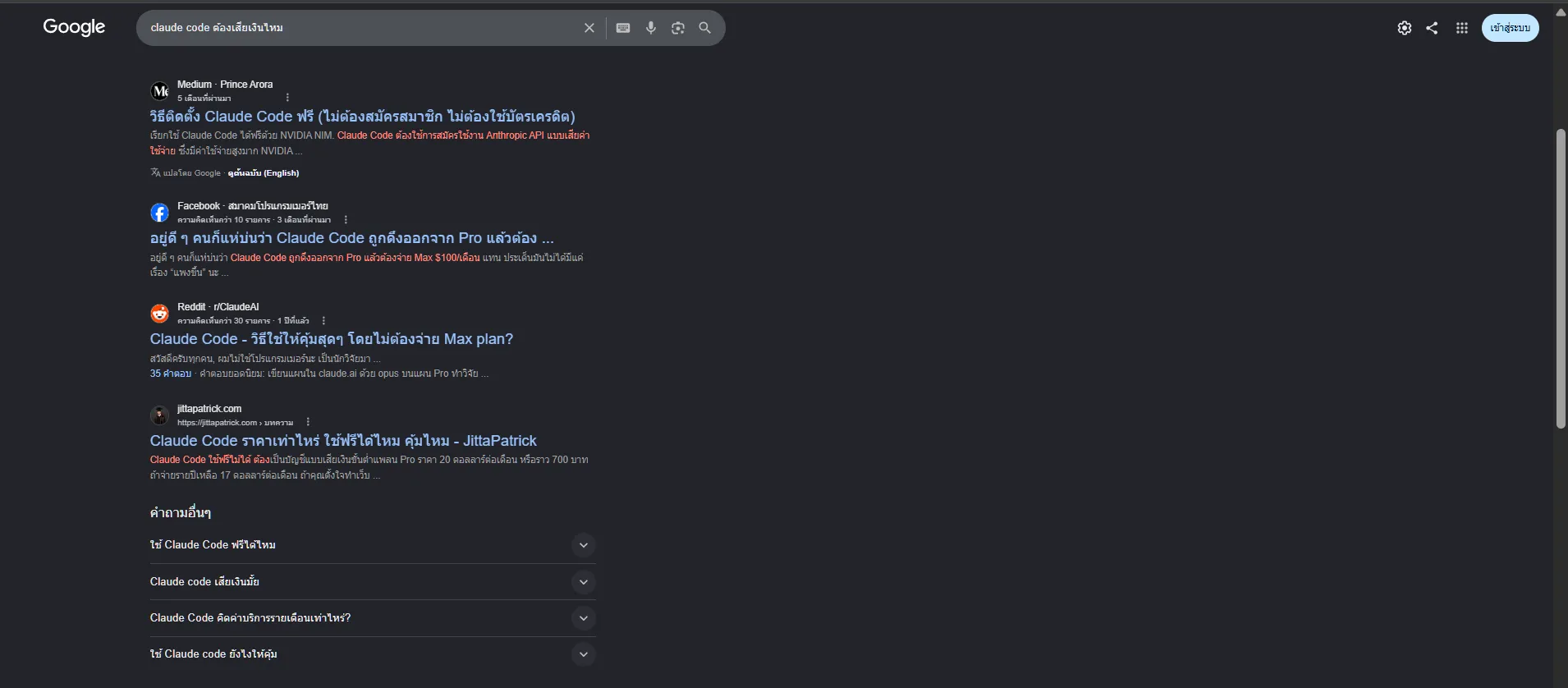
Task: Open more options for the Facebook result
Action: pos(346,220)
